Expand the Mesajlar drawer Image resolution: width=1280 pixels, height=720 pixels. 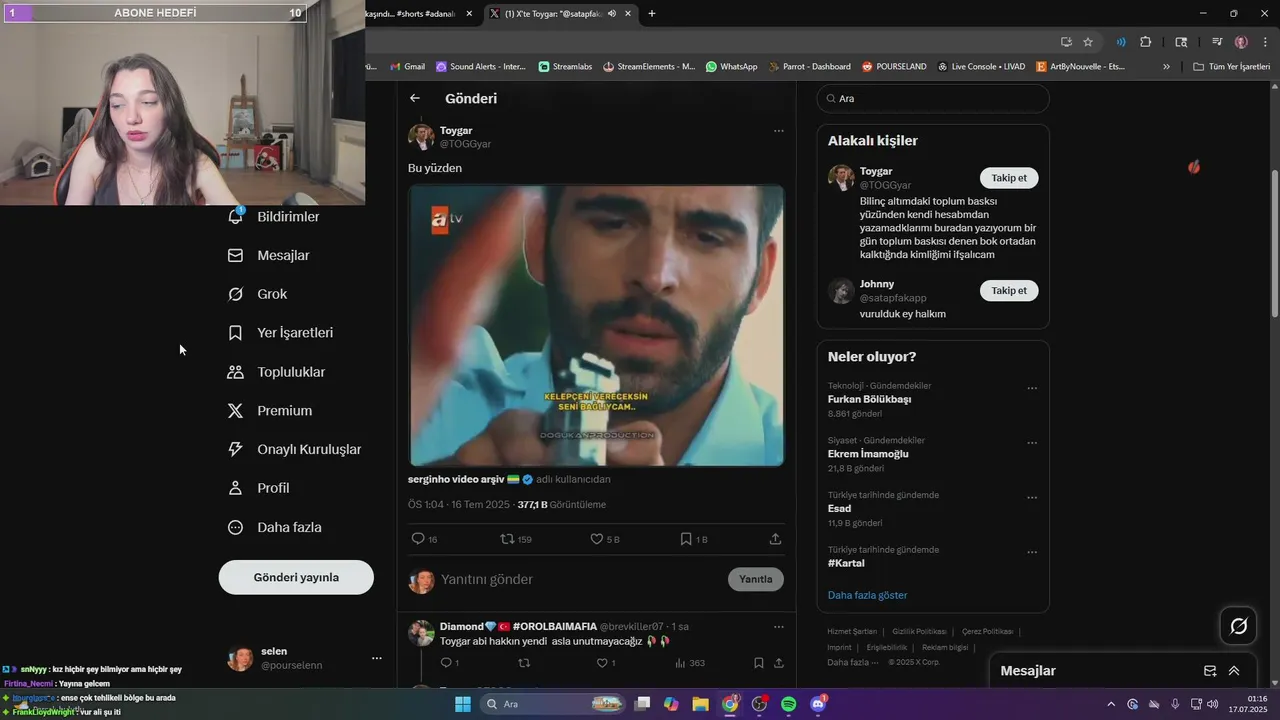click(1234, 671)
